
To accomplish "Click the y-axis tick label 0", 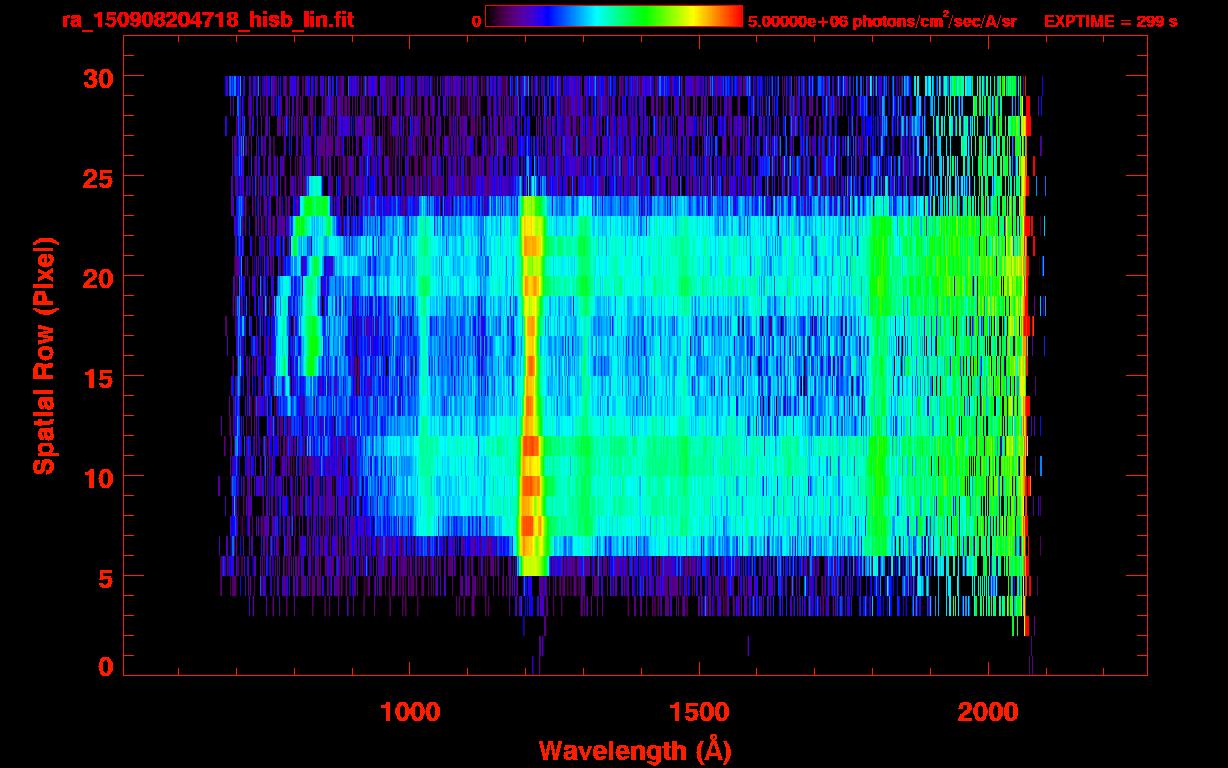I will (x=105, y=666).
